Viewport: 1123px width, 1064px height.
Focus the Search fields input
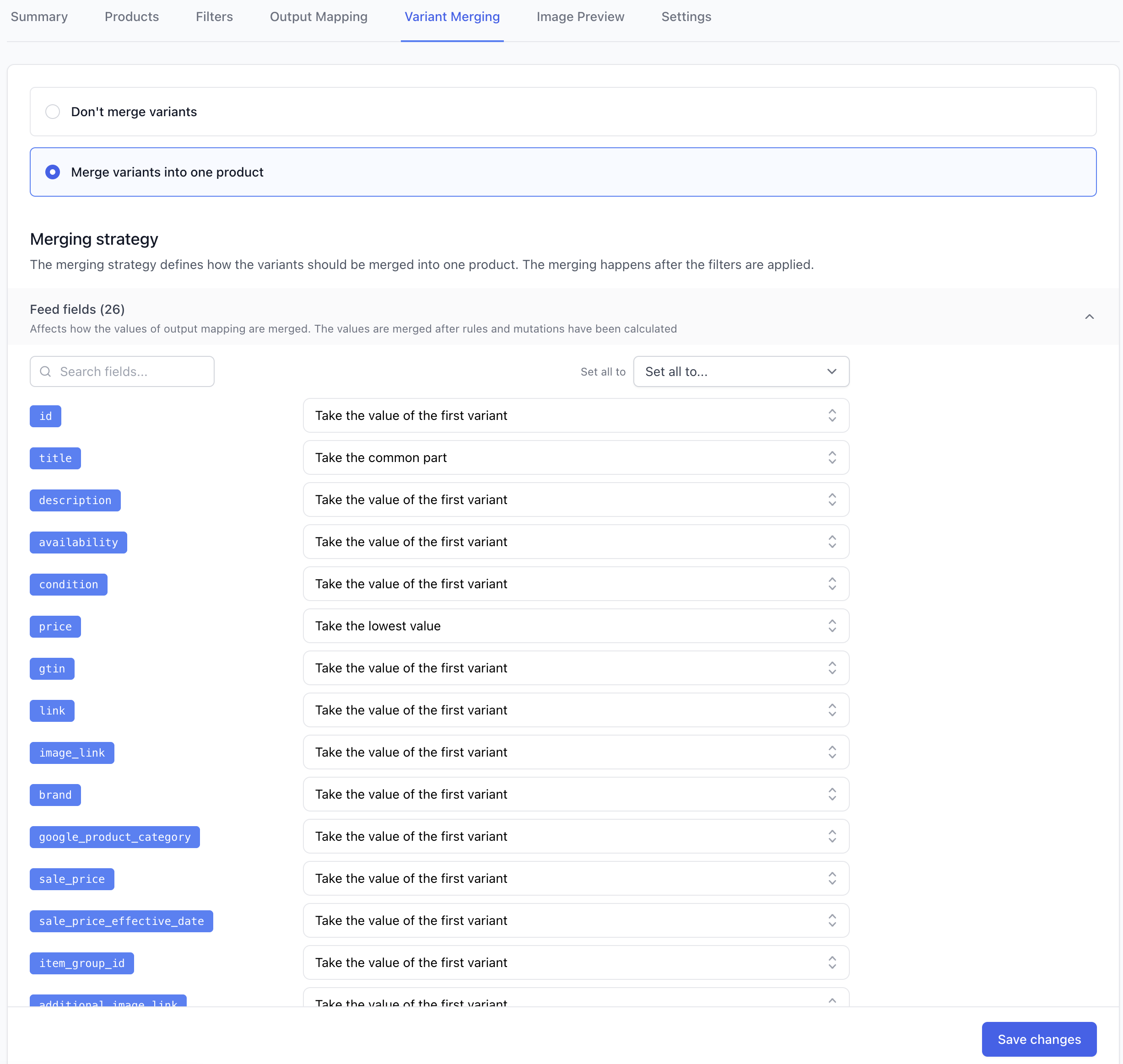[x=130, y=371]
